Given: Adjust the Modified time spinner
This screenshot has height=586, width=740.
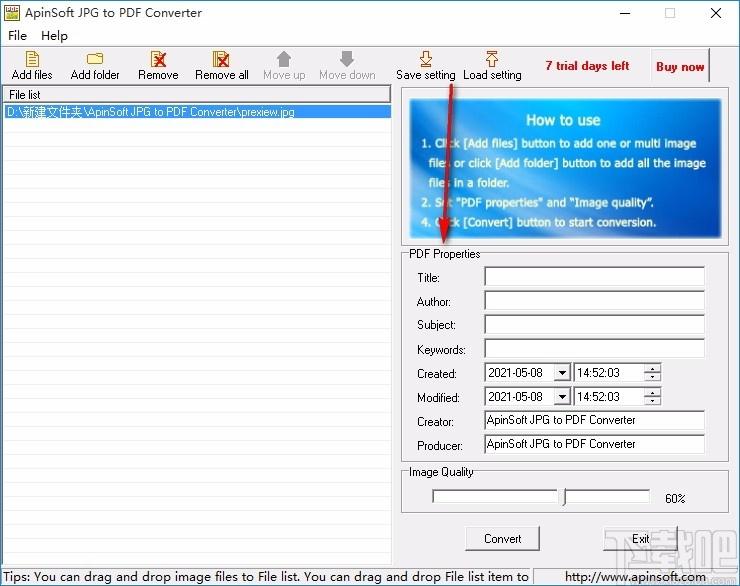Looking at the screenshot, I should [652, 397].
